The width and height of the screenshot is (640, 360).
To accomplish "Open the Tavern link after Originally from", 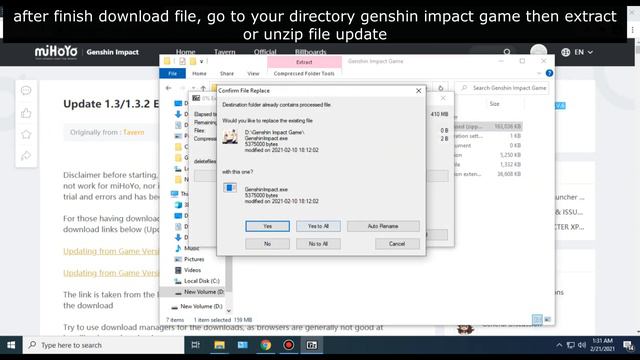I will (133, 132).
